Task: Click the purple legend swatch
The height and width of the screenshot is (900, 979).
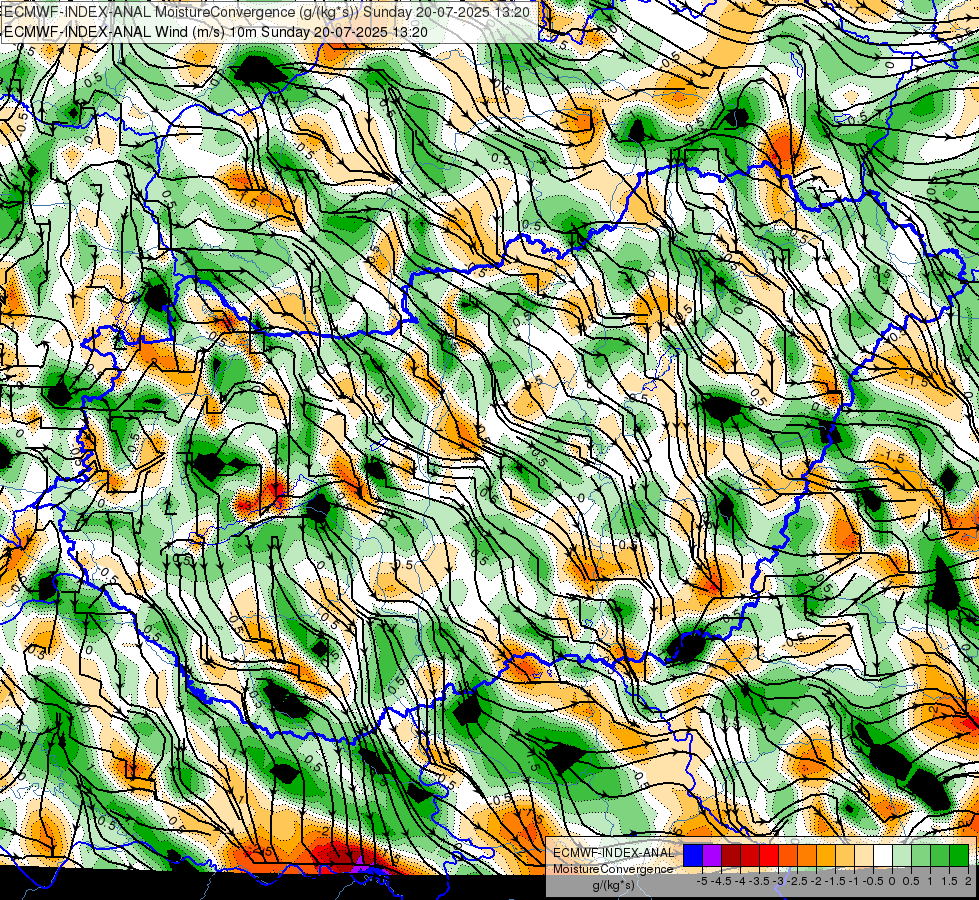Action: point(712,855)
